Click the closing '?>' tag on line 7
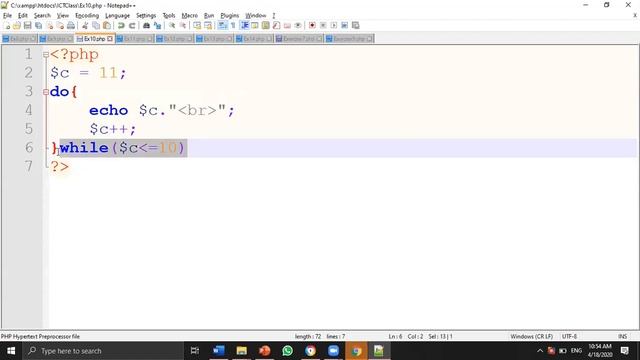The height and width of the screenshot is (360, 640). [x=60, y=166]
